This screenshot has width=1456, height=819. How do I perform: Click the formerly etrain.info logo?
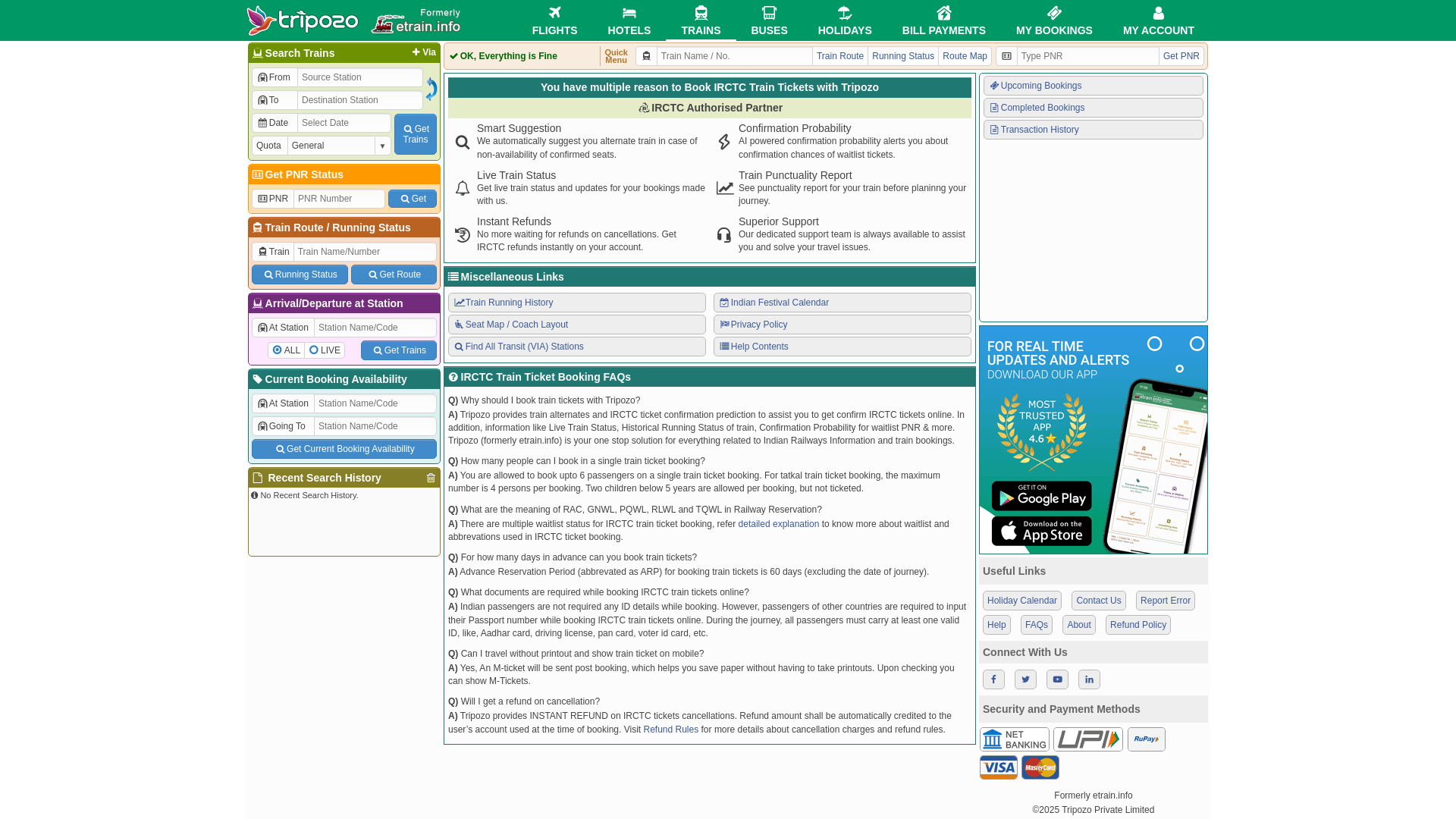click(416, 21)
